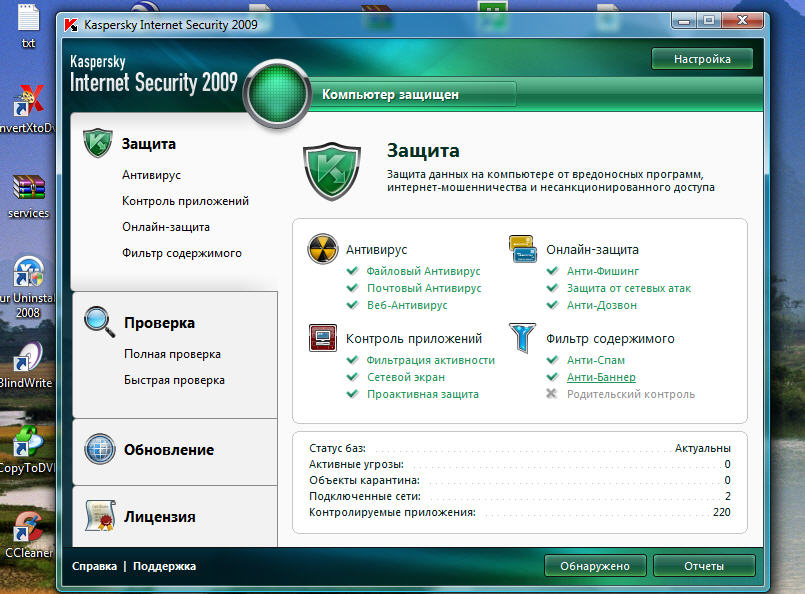
Task: Click the Фильтр содержимого funnel icon
Action: click(x=523, y=338)
